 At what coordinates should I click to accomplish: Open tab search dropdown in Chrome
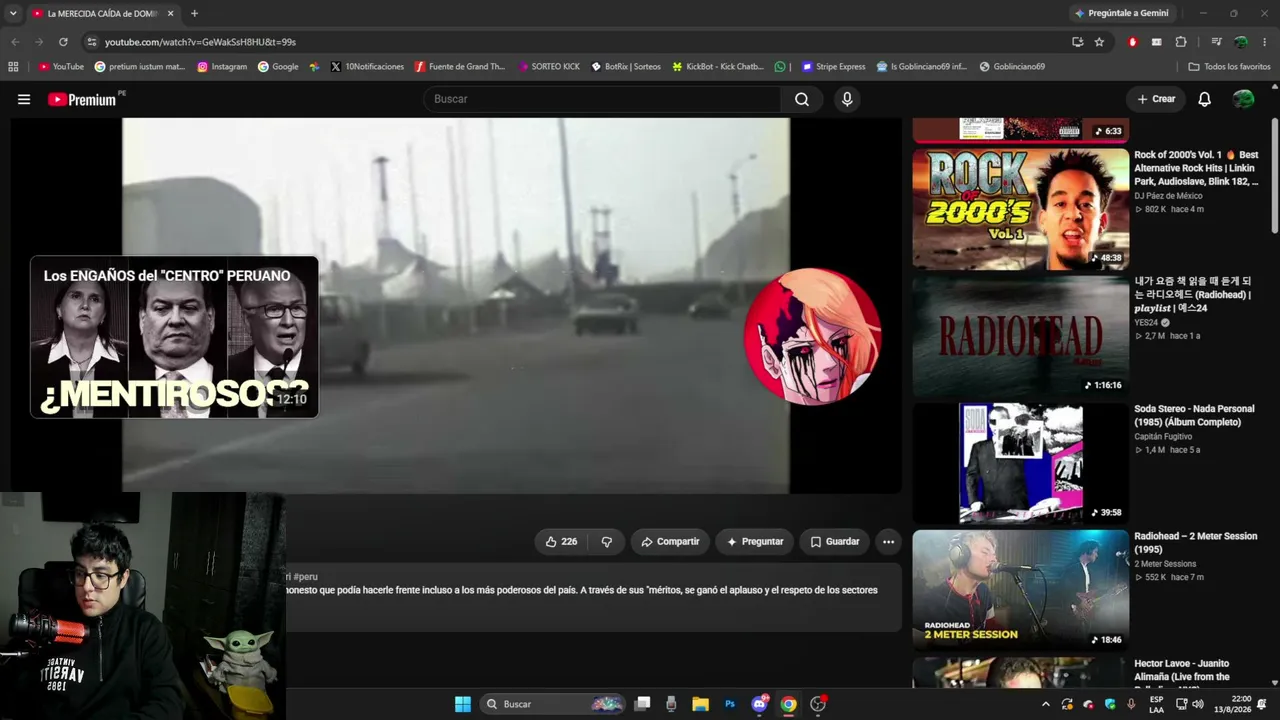[13, 13]
